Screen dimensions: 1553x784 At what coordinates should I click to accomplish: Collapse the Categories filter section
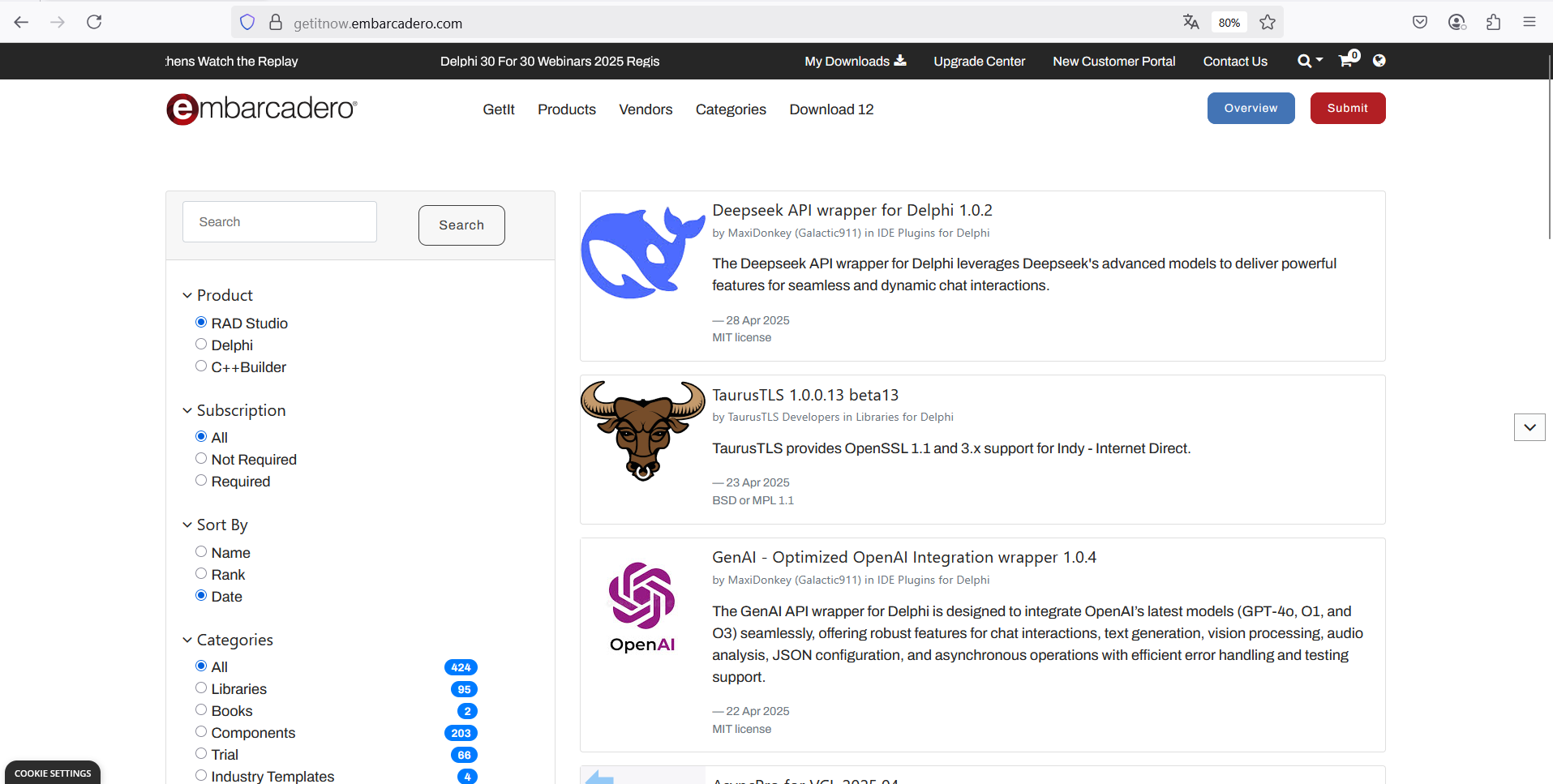[x=187, y=640]
